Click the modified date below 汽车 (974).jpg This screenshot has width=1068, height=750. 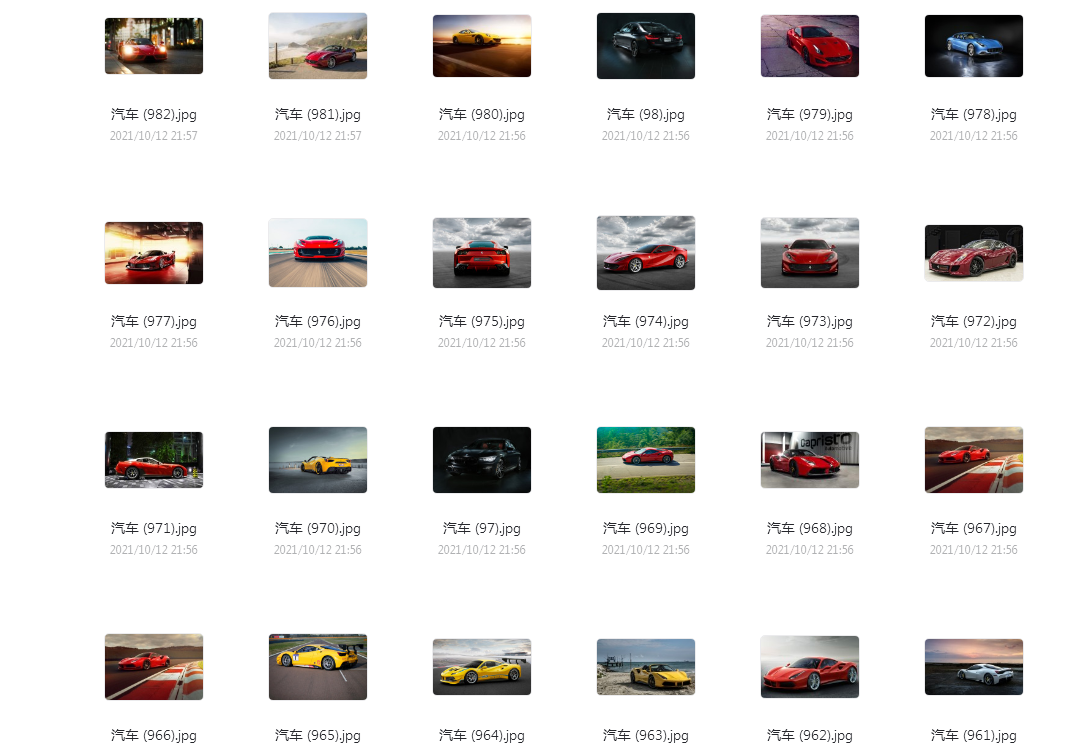[x=646, y=343]
